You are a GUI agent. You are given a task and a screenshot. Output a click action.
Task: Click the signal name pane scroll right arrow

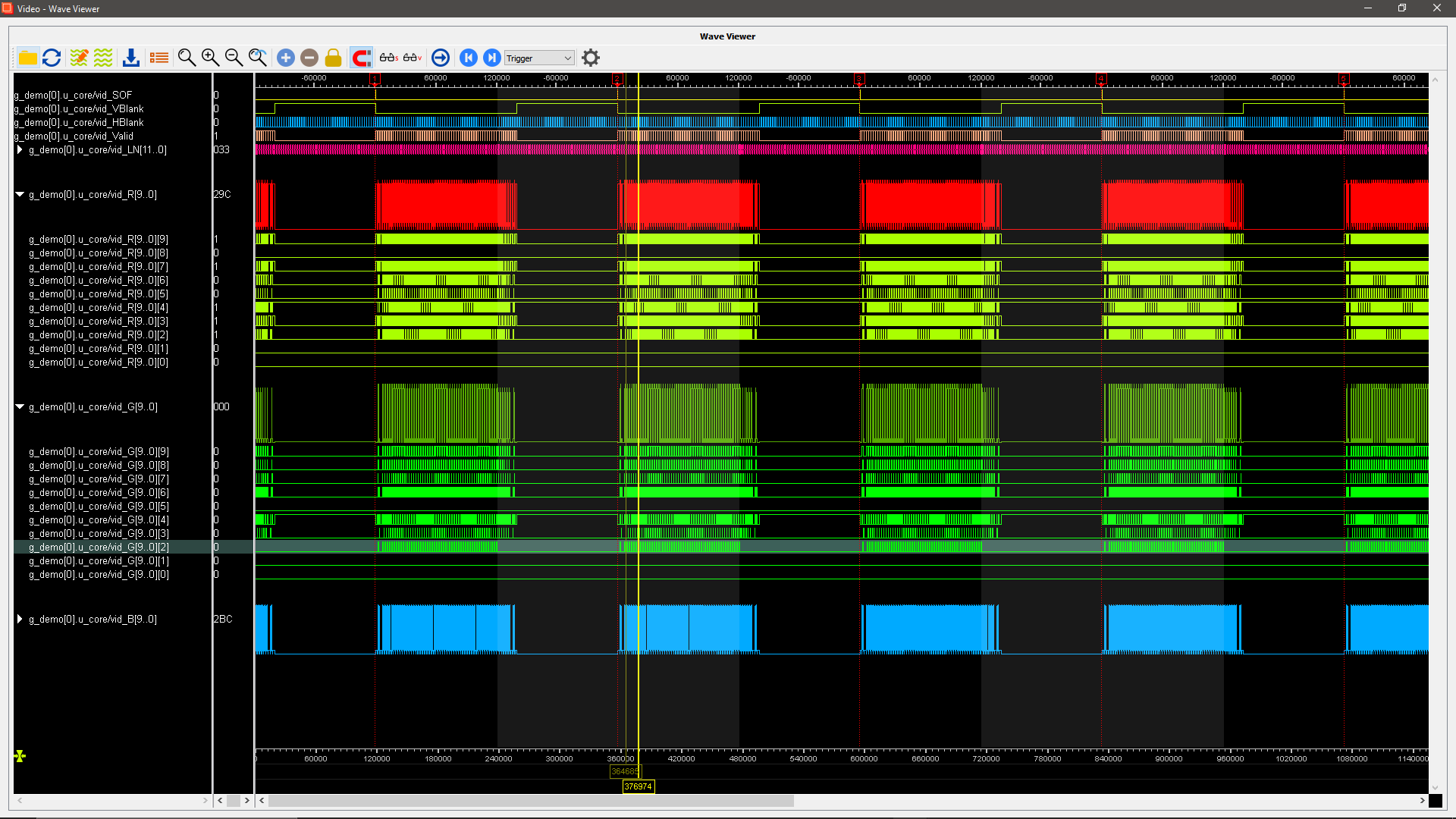pyautogui.click(x=205, y=801)
